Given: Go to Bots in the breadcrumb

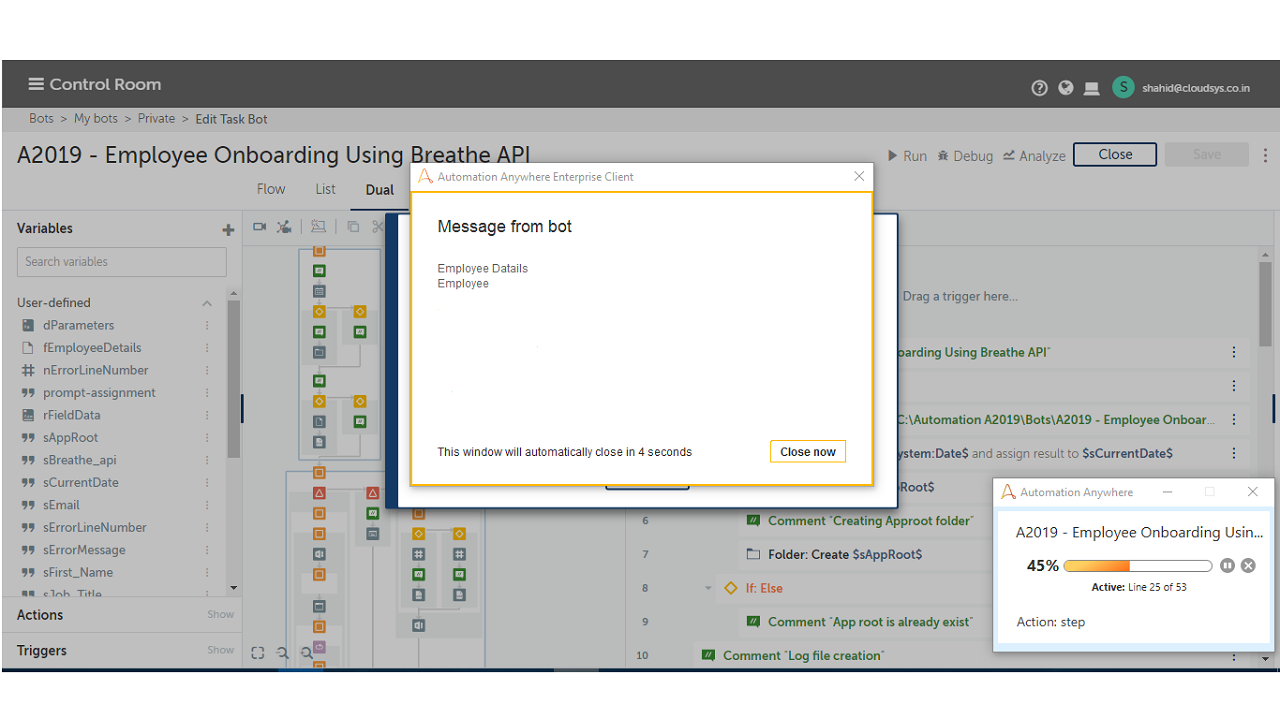Looking at the screenshot, I should [42, 118].
